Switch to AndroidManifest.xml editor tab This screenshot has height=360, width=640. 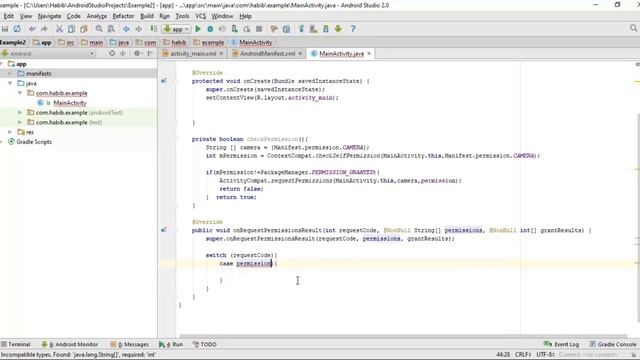pyautogui.click(x=267, y=53)
